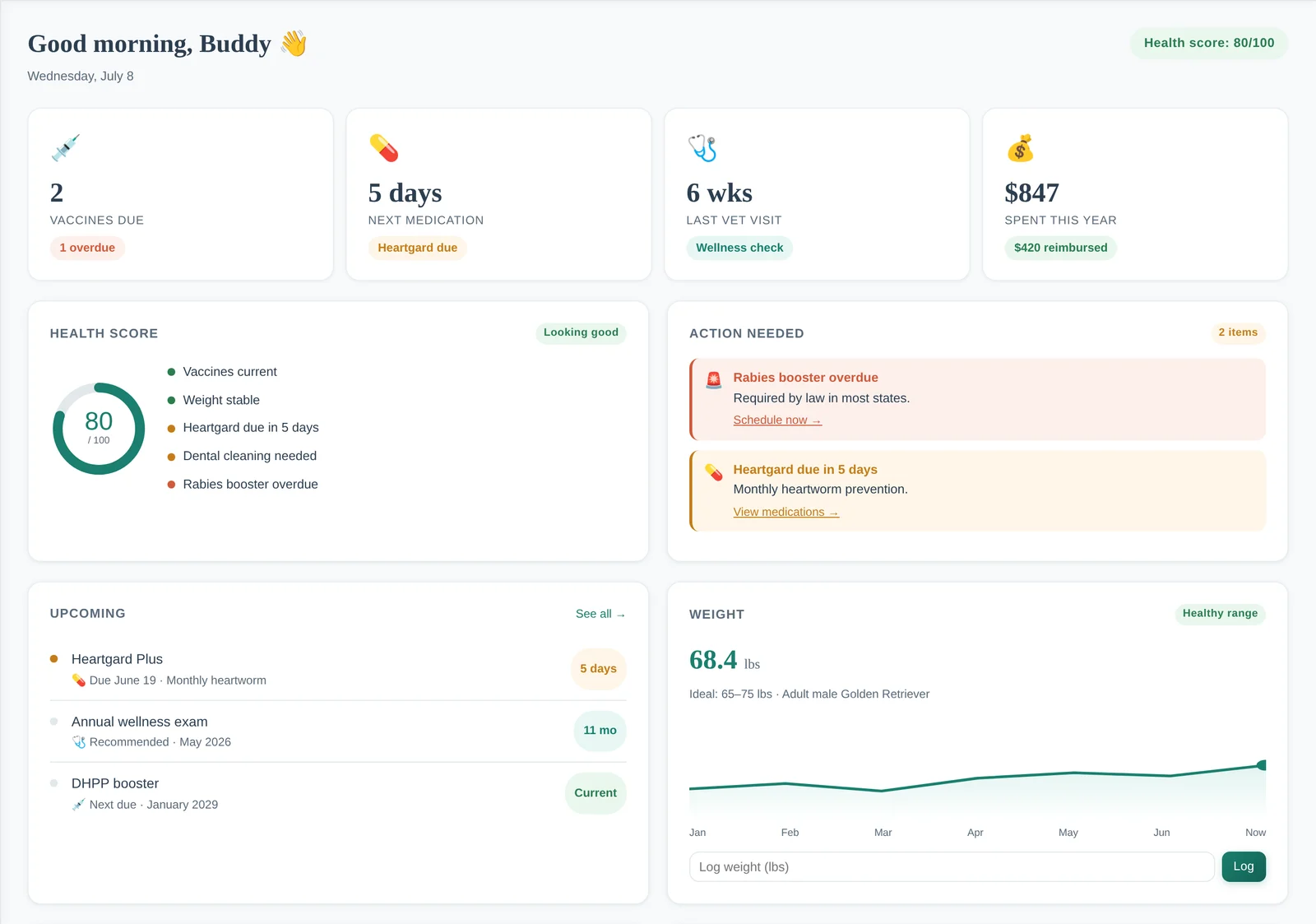Click the 80/100 health score ring

(99, 429)
